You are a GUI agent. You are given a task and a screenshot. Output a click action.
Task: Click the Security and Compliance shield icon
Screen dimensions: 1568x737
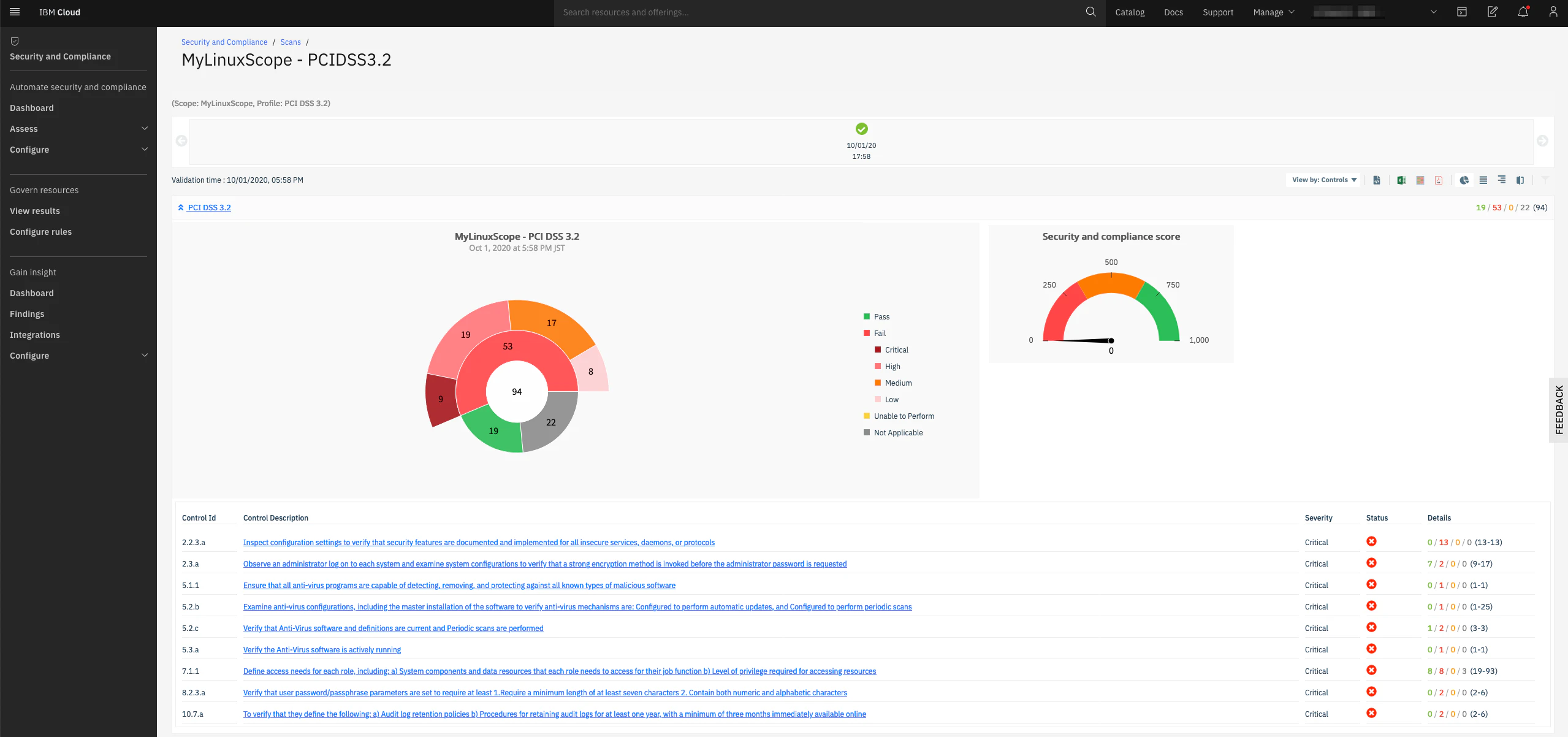pos(15,41)
